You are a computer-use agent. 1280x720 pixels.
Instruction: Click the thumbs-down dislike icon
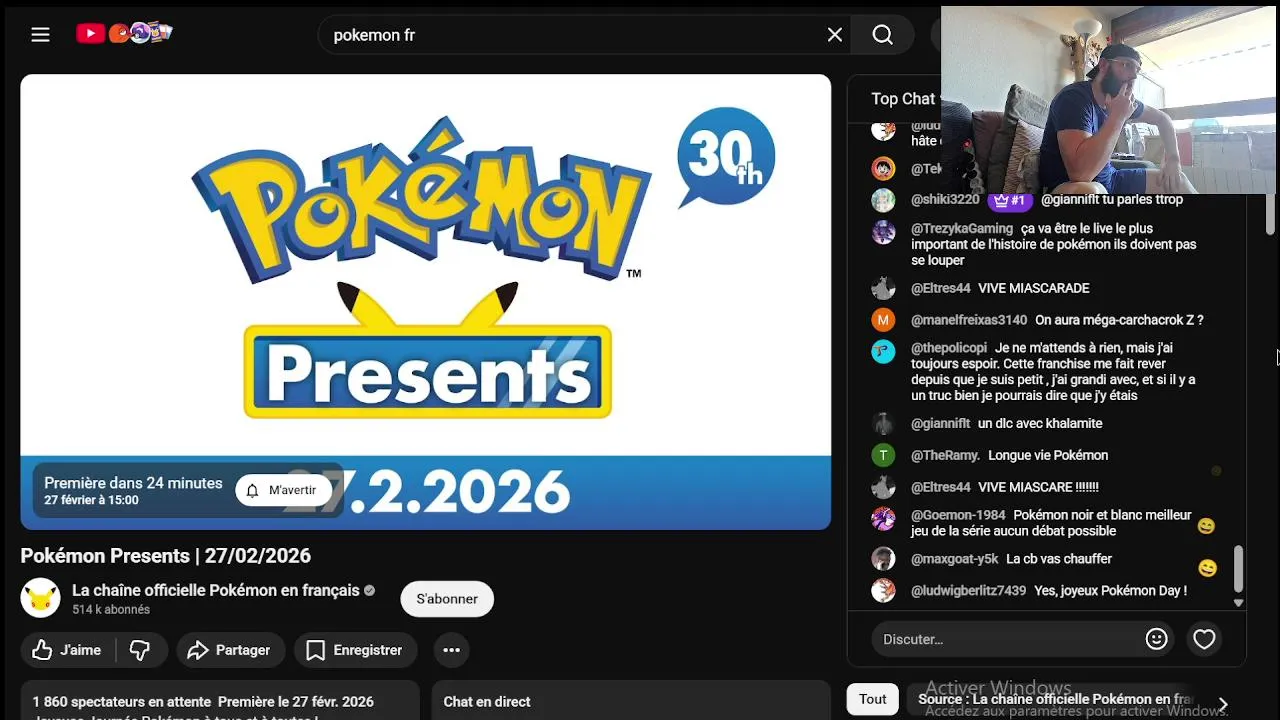point(140,650)
